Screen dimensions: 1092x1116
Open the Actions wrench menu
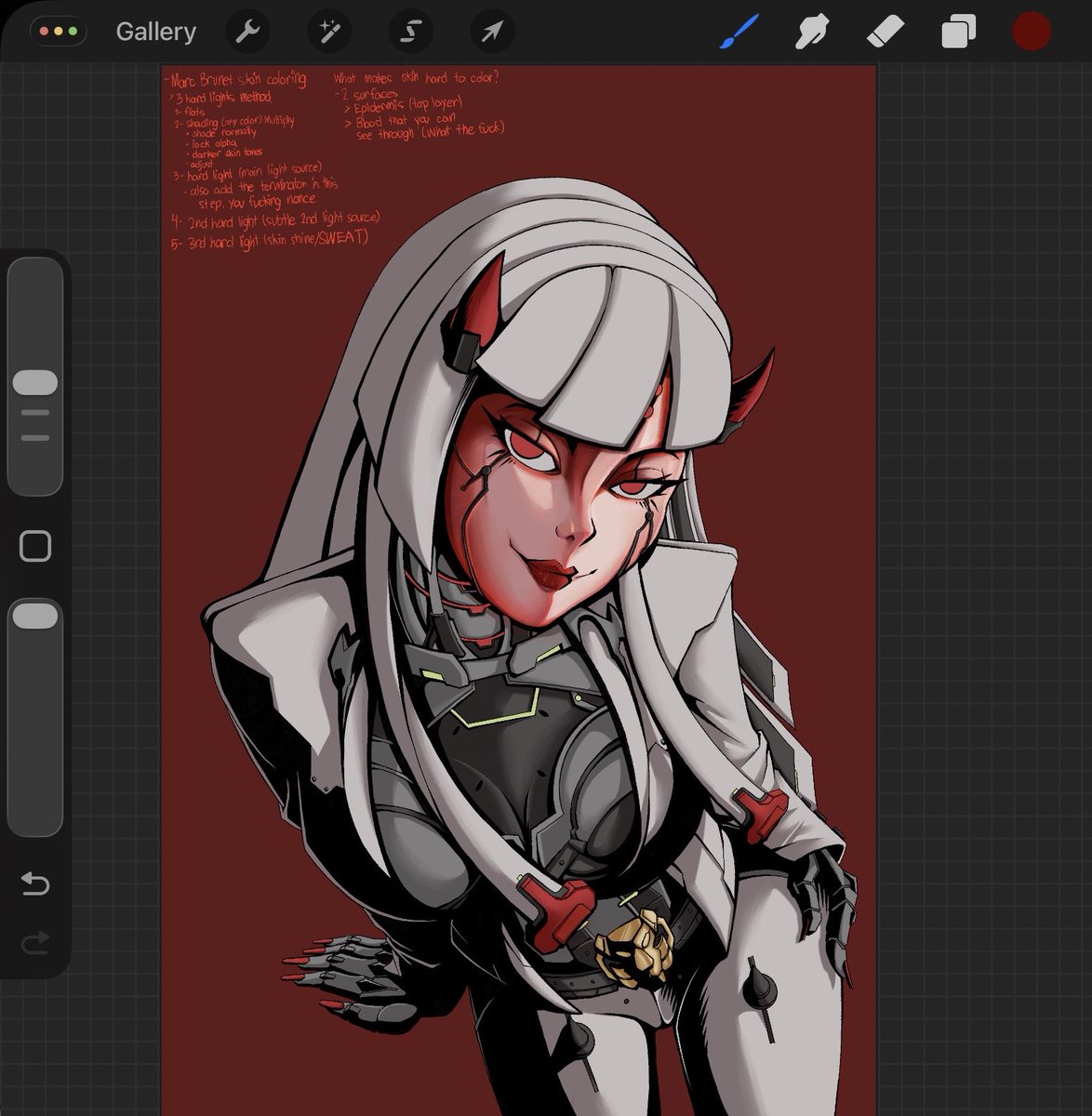(x=247, y=32)
